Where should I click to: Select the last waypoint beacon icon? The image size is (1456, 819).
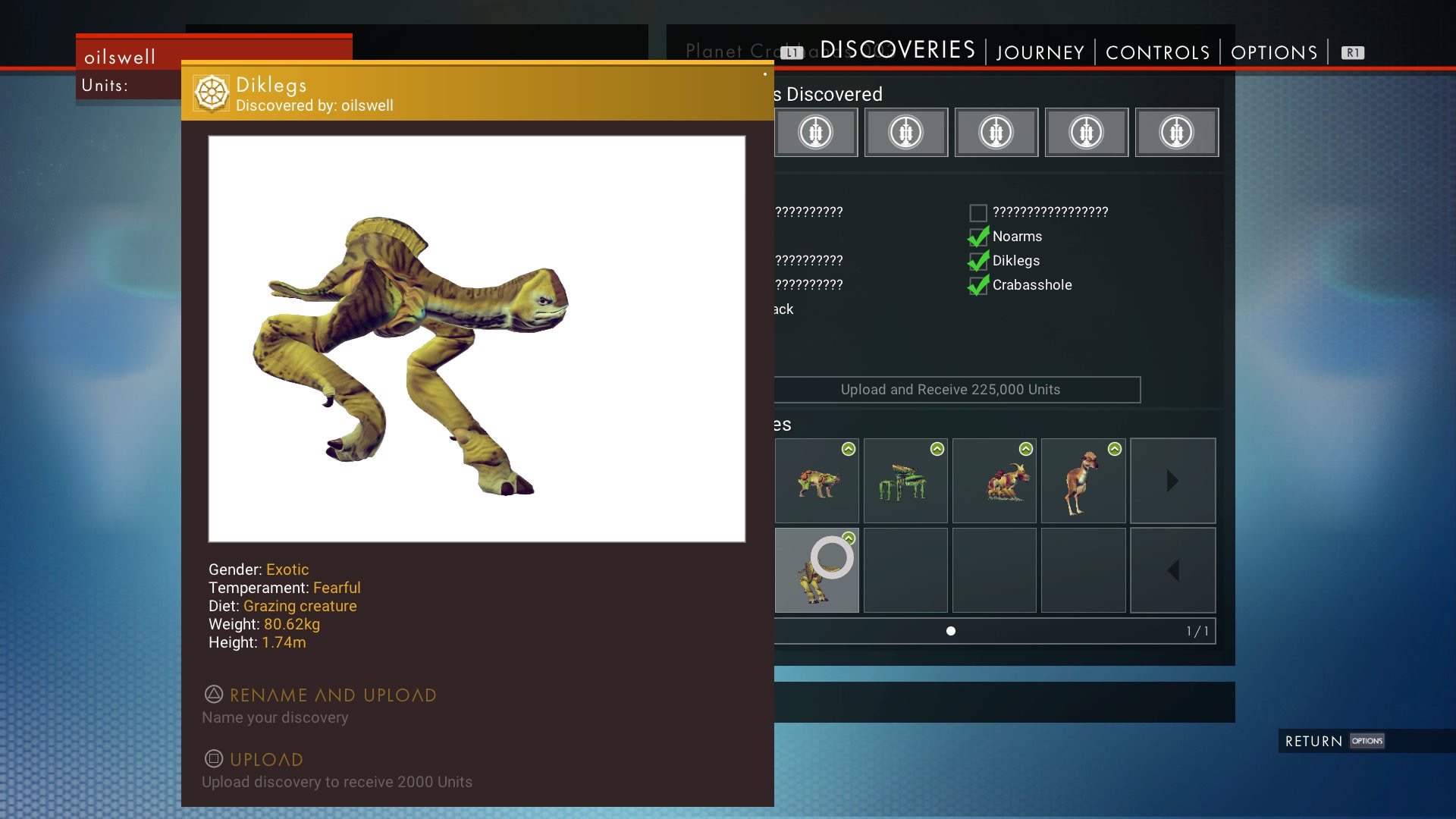pos(1176,133)
